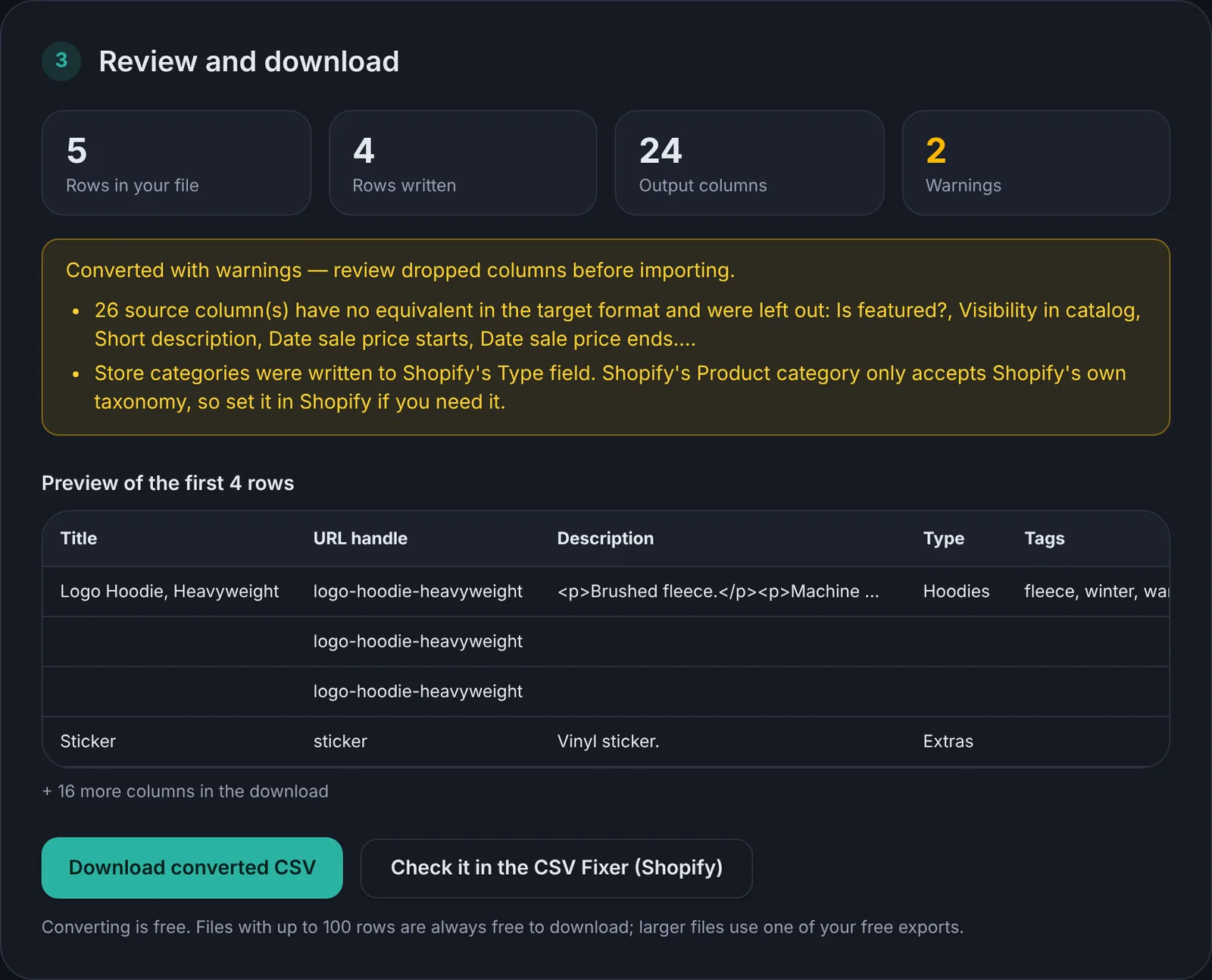Click the "Logo Hoodie, Heavyweight" title cell
The width and height of the screenshot is (1212, 980).
point(170,591)
